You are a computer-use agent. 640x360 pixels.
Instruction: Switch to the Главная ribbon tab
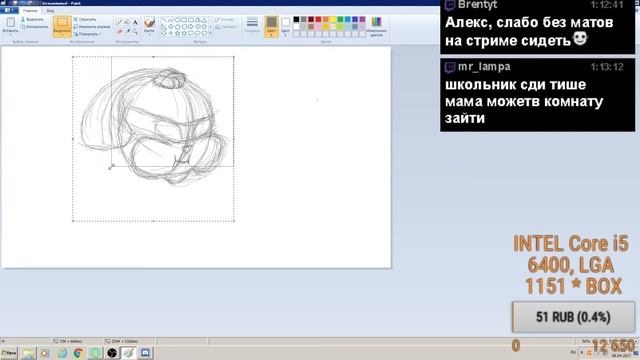click(x=30, y=11)
